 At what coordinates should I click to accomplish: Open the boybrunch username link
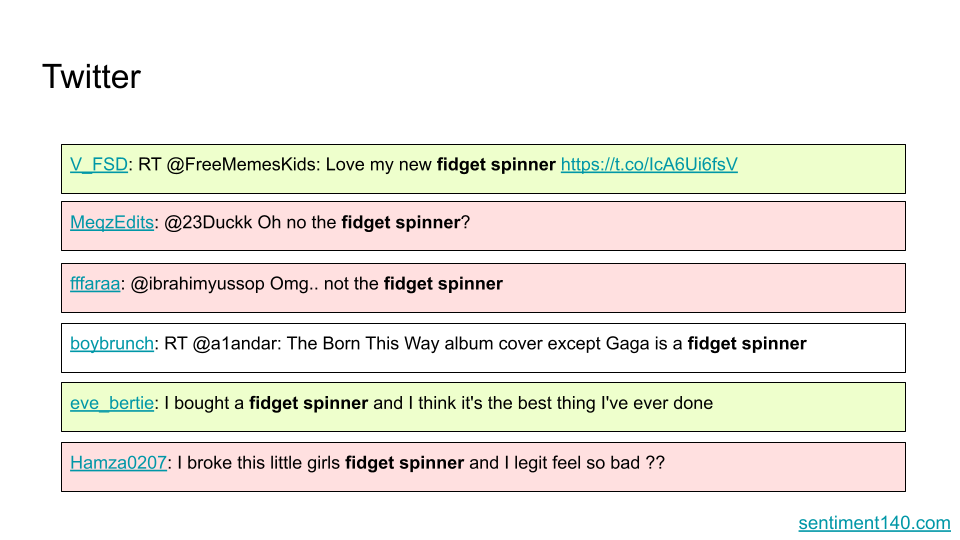(111, 343)
